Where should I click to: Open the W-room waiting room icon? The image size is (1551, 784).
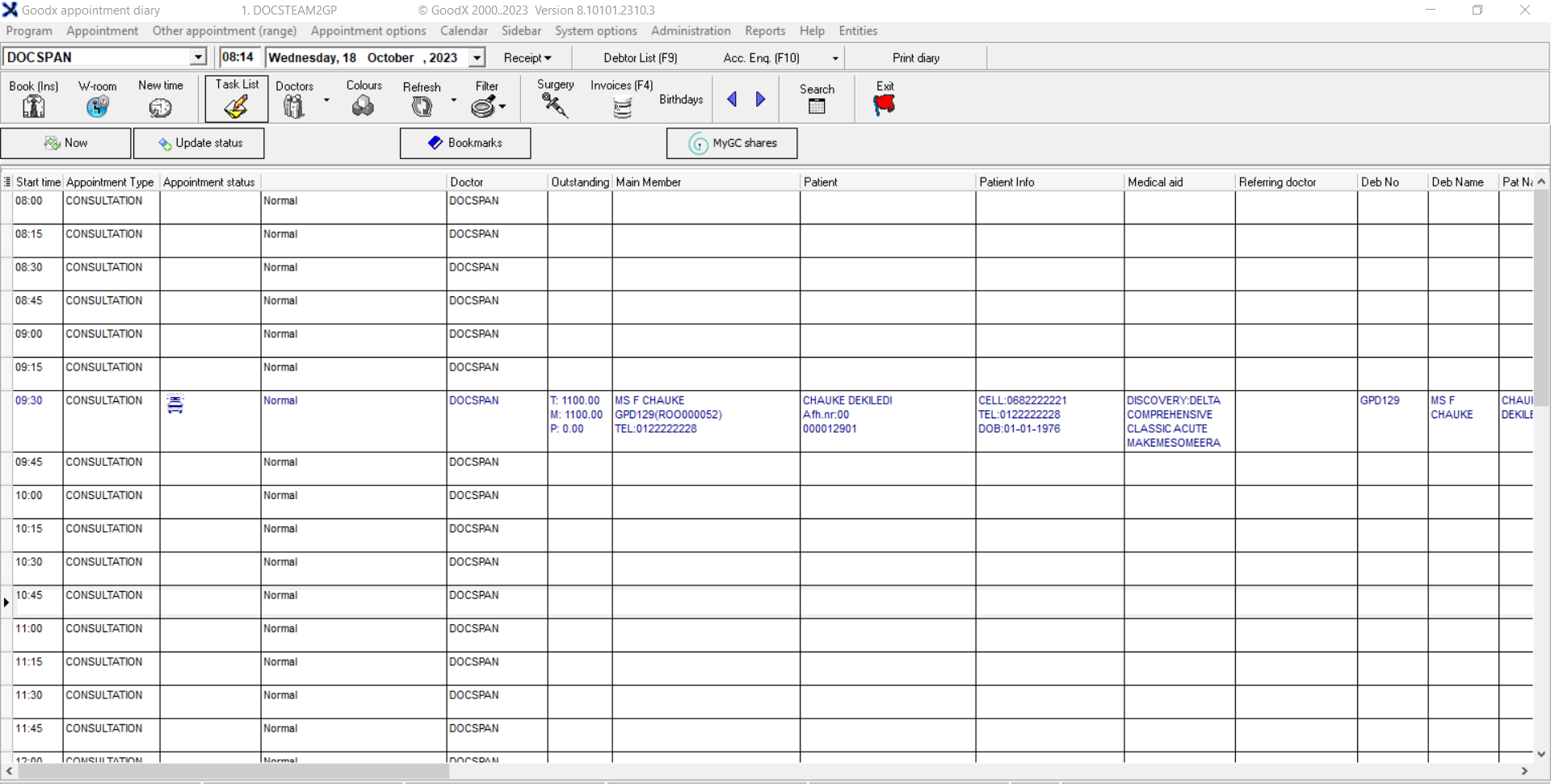click(x=97, y=106)
